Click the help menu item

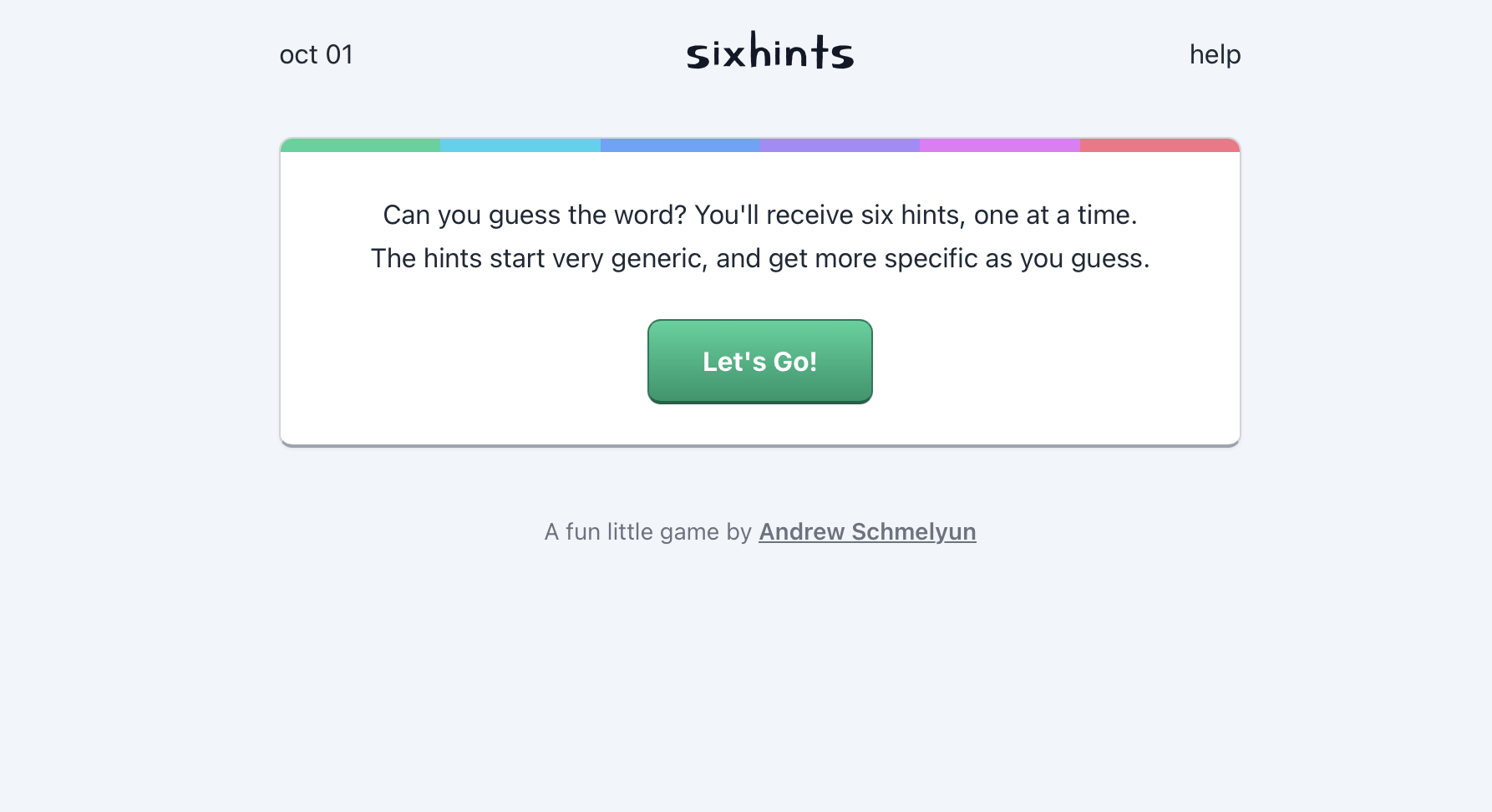click(x=1215, y=53)
